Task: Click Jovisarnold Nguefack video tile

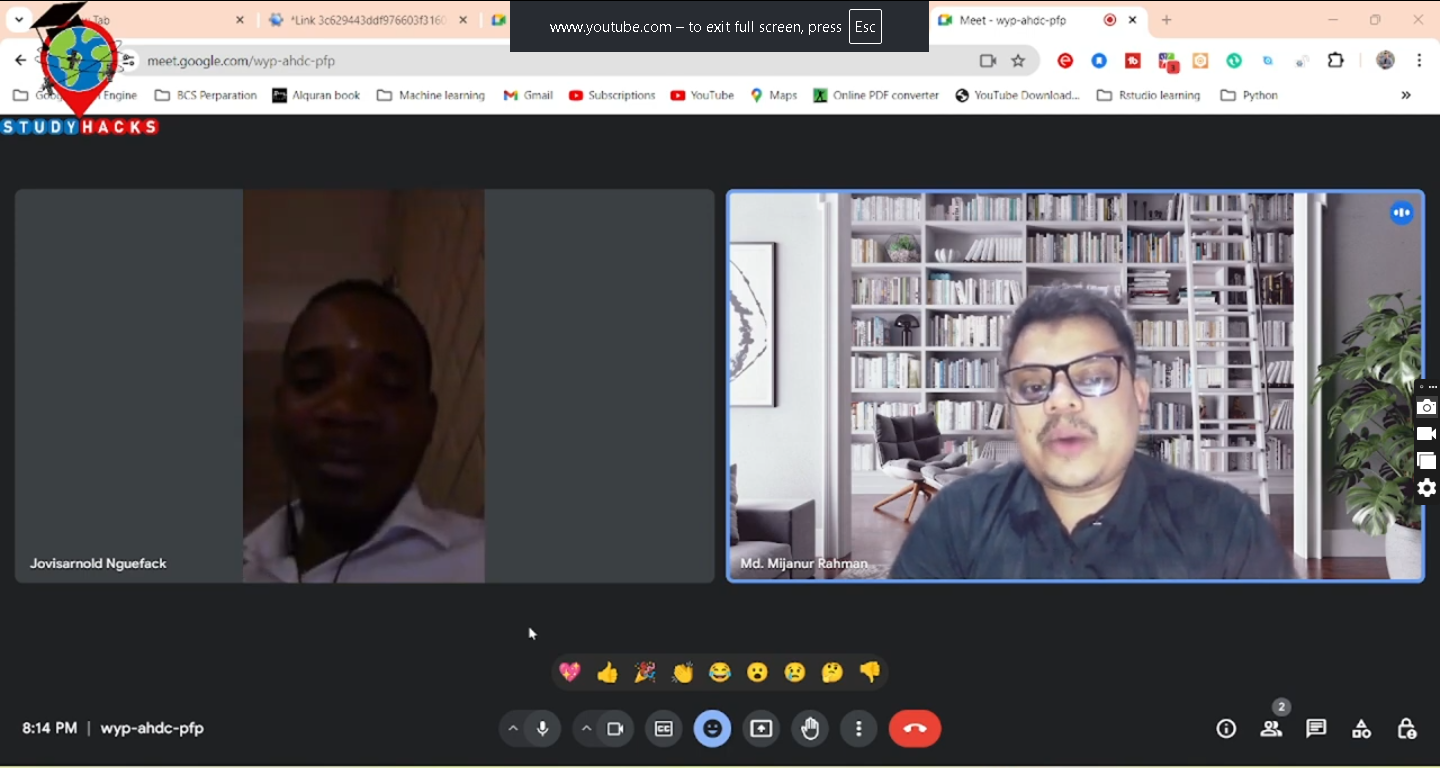Action: (365, 386)
